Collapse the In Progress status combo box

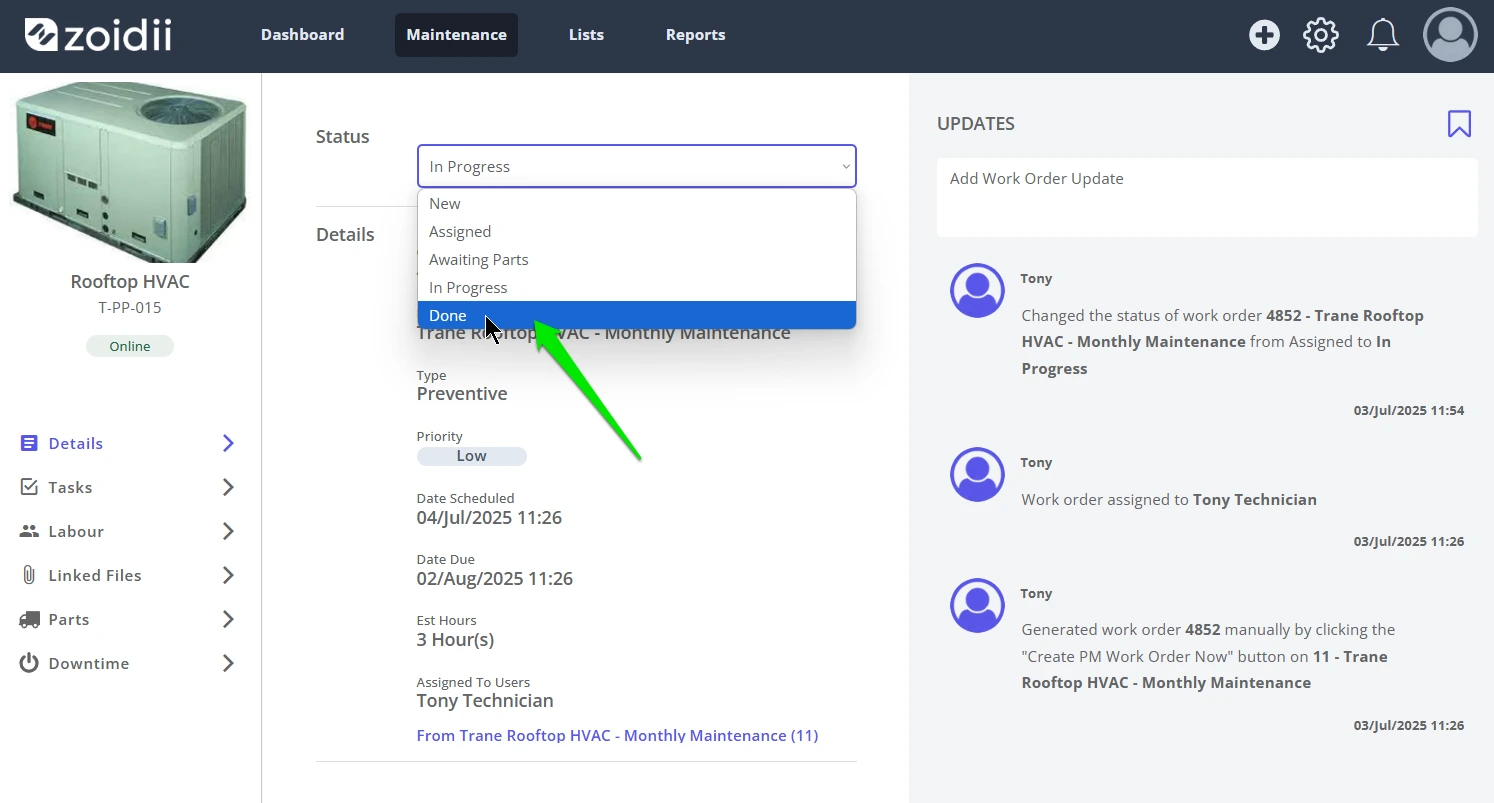tap(636, 166)
